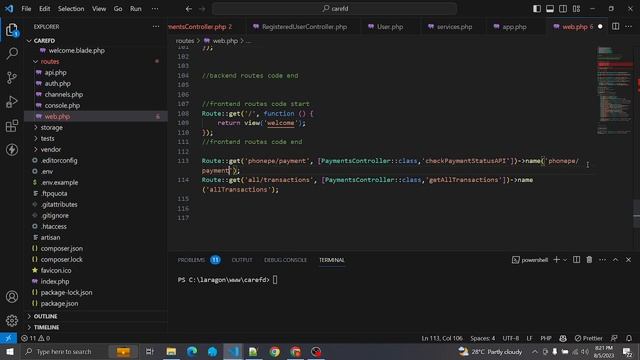Maximize the terminal panel size
Screen dimensions: 640x360
click(616, 260)
